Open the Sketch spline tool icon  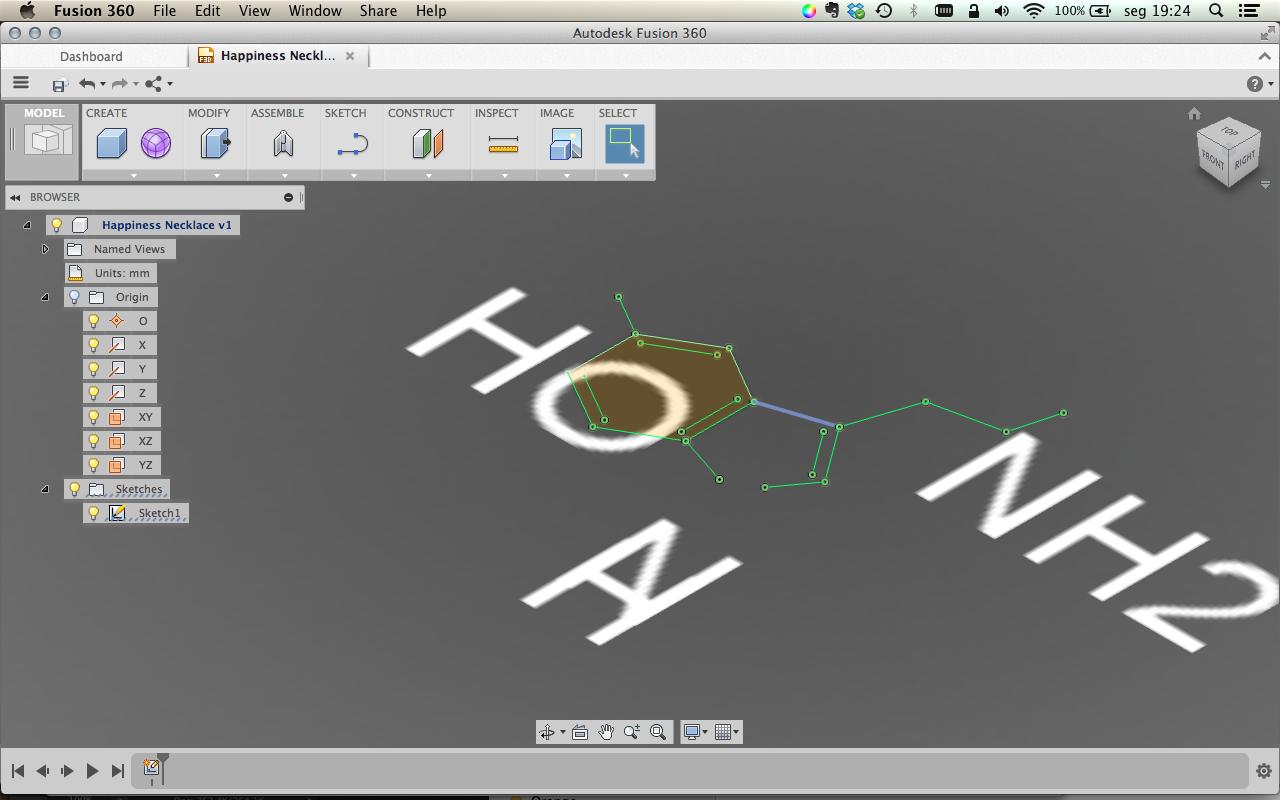tap(353, 145)
